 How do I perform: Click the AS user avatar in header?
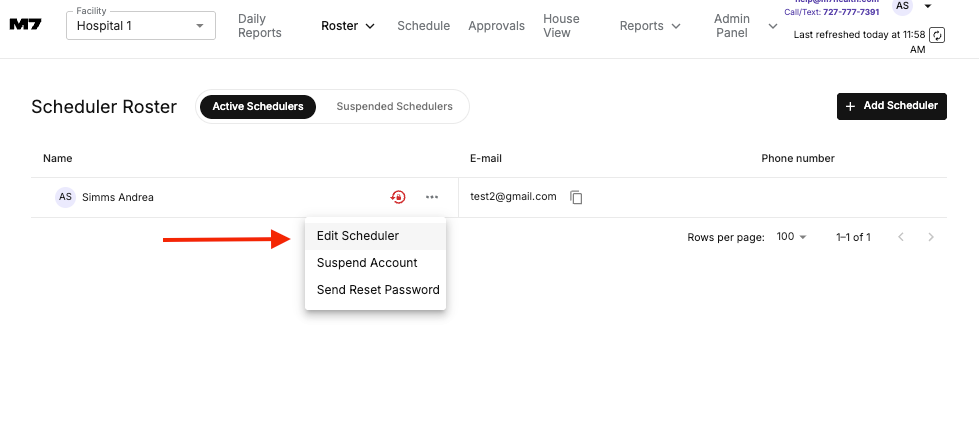(903, 6)
